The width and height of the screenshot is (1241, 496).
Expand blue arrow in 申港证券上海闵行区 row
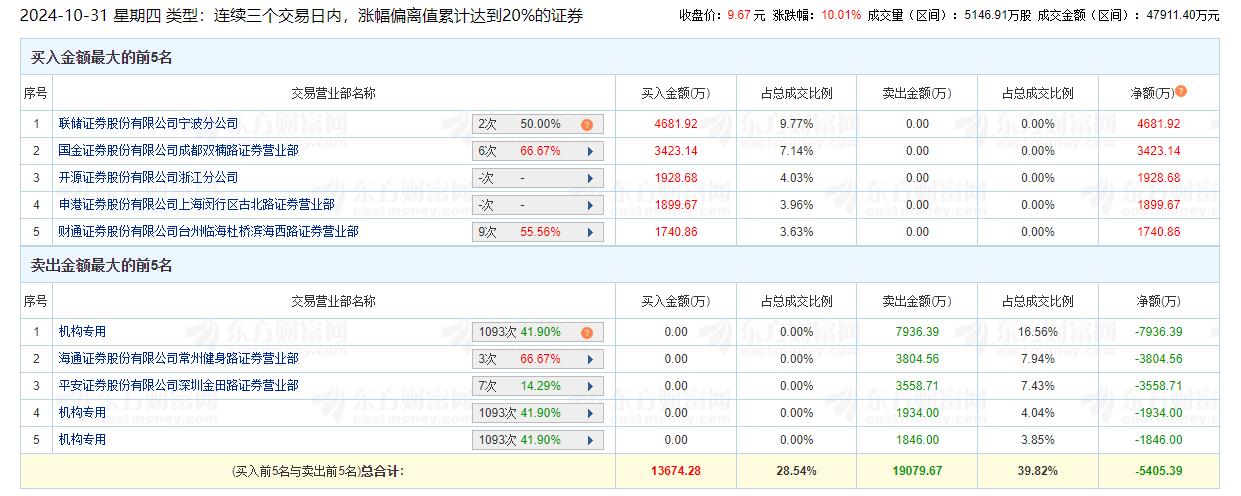(590, 206)
